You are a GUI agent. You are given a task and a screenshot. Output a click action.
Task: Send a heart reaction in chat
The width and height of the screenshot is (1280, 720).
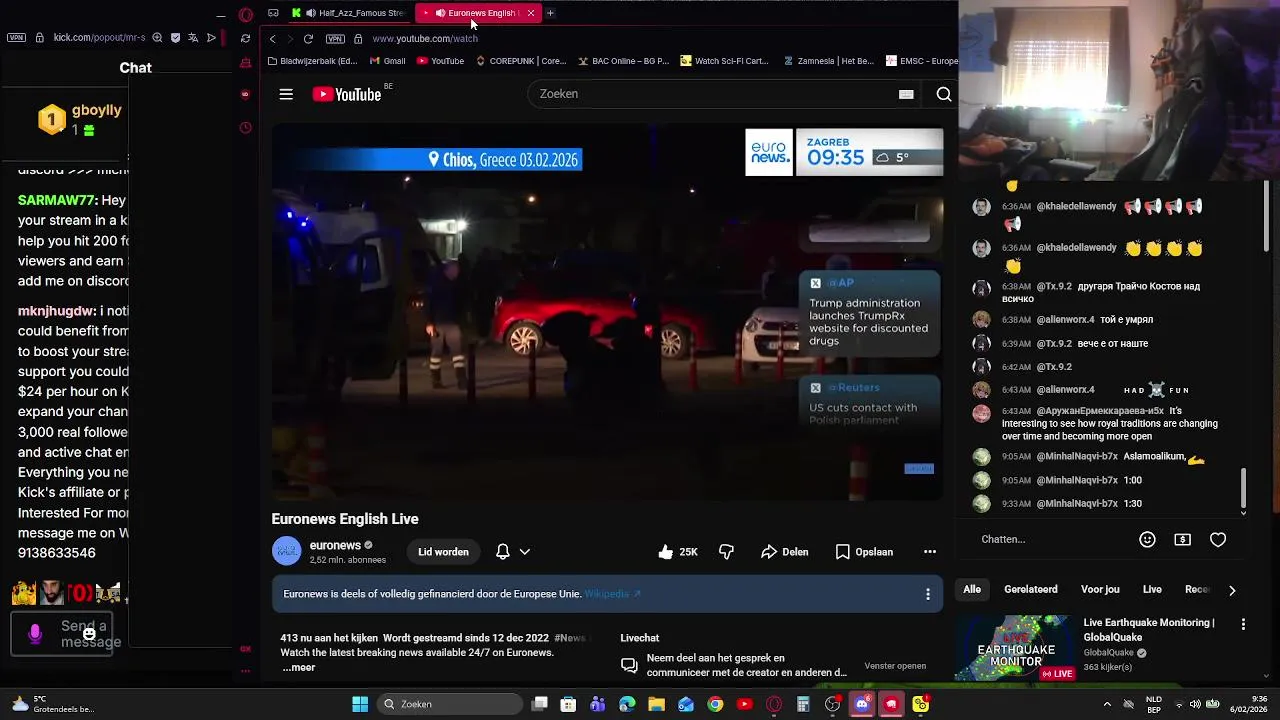tap(1218, 539)
